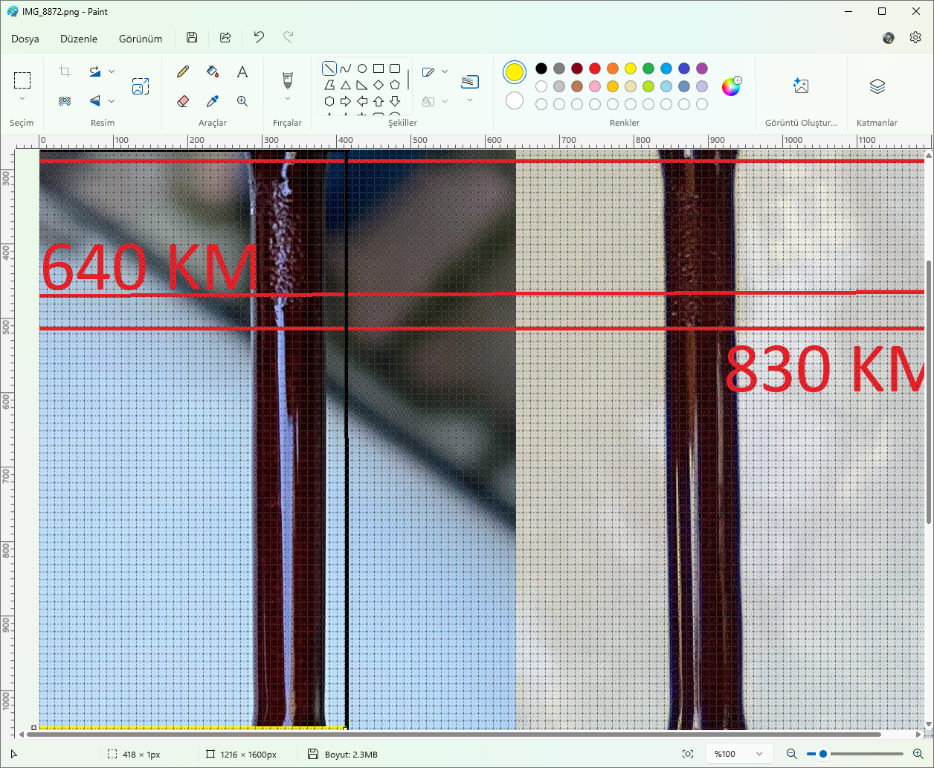Image resolution: width=934 pixels, height=768 pixels.
Task: Click the line thickness button
Action: (470, 82)
